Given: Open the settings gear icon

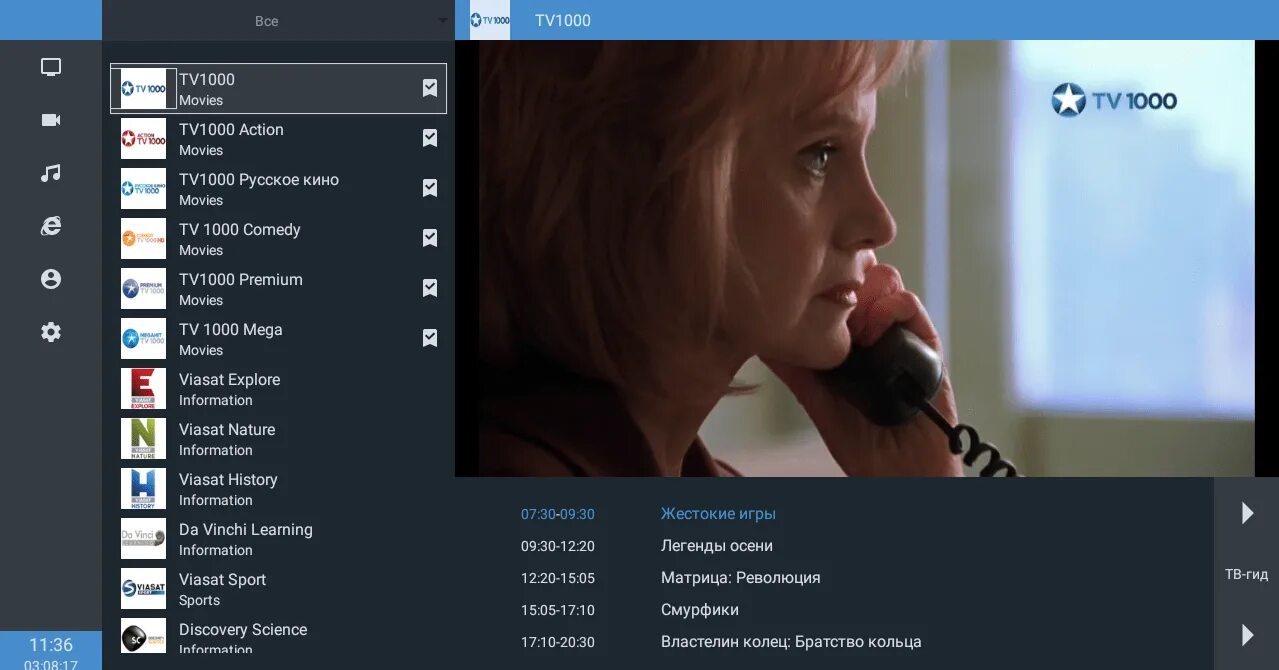Looking at the screenshot, I should point(51,332).
